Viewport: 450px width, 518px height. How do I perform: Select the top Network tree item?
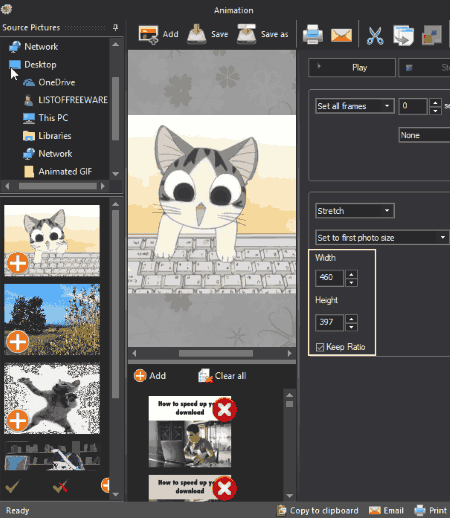(x=33, y=47)
